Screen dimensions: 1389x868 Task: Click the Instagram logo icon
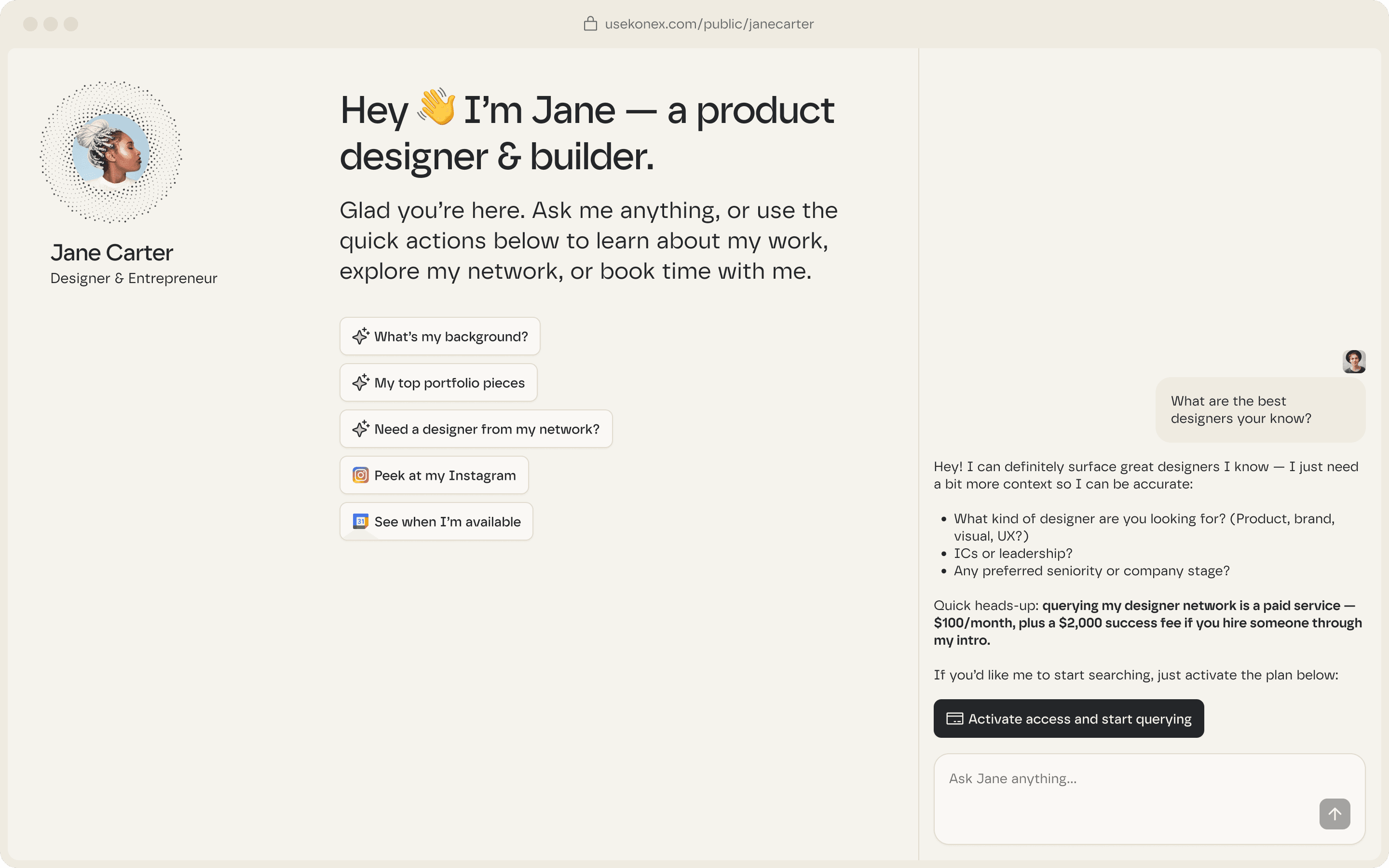[360, 475]
